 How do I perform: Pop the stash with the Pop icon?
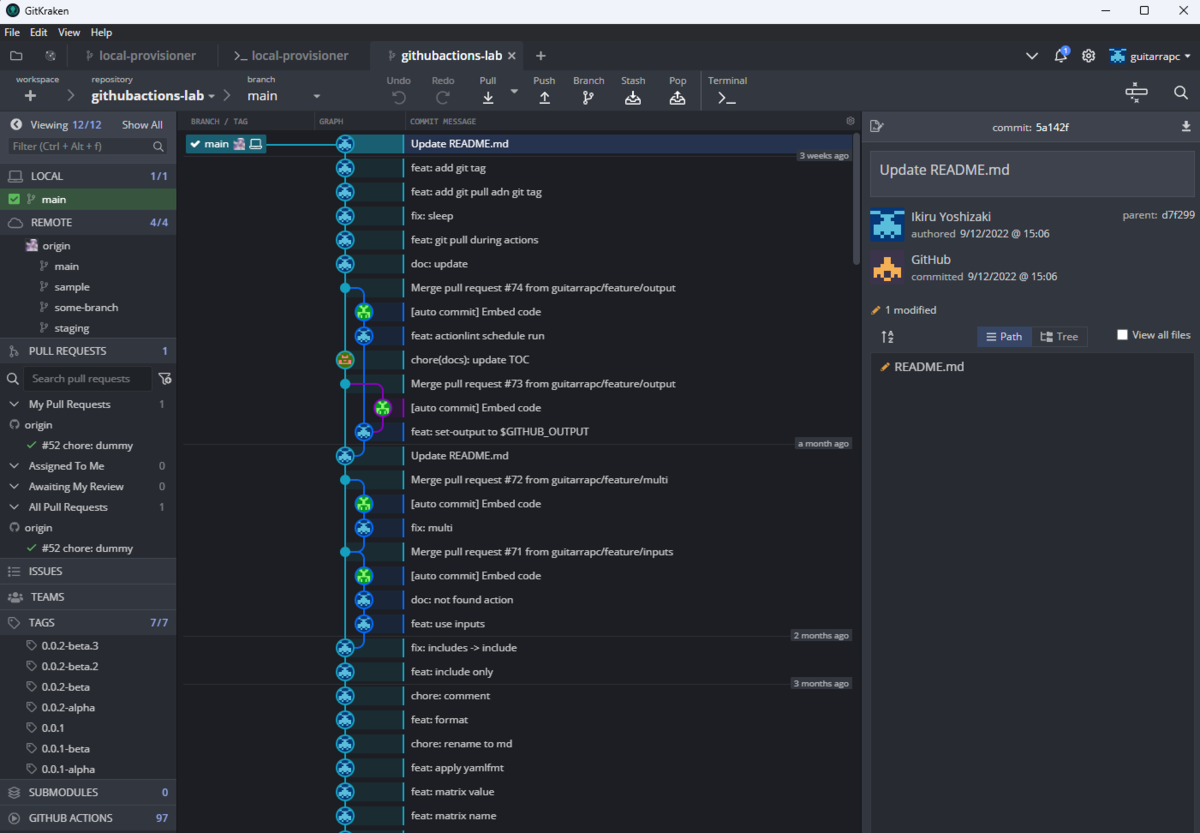677,97
